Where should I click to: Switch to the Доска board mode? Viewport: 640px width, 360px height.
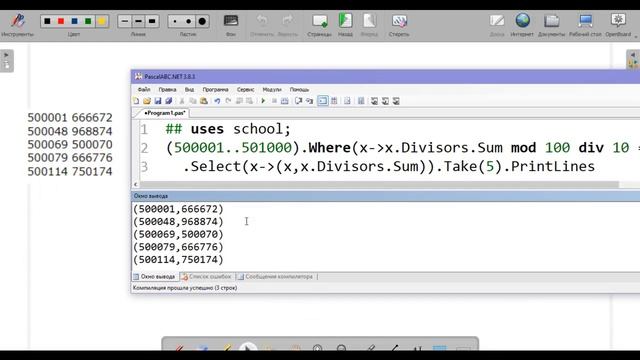[497, 24]
